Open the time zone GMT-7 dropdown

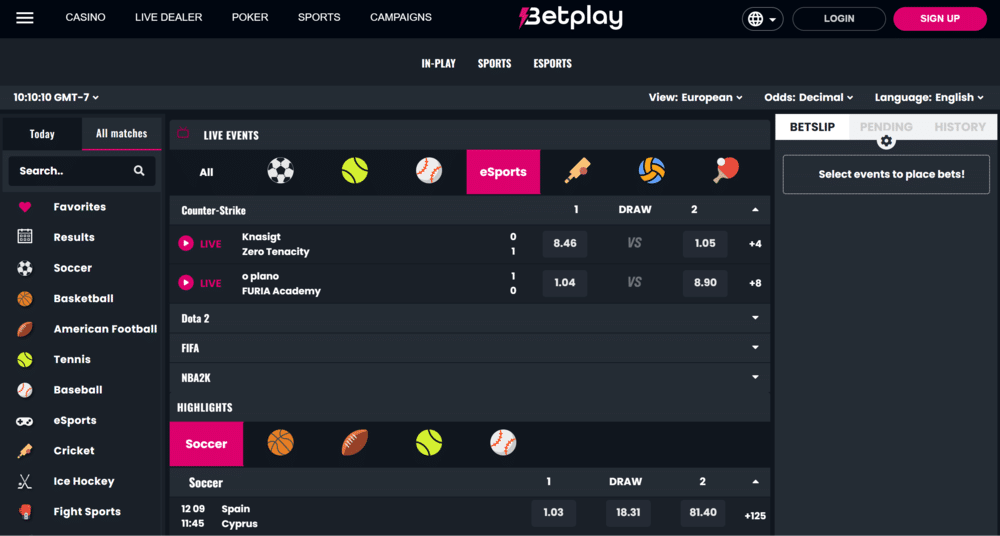pyautogui.click(x=56, y=98)
